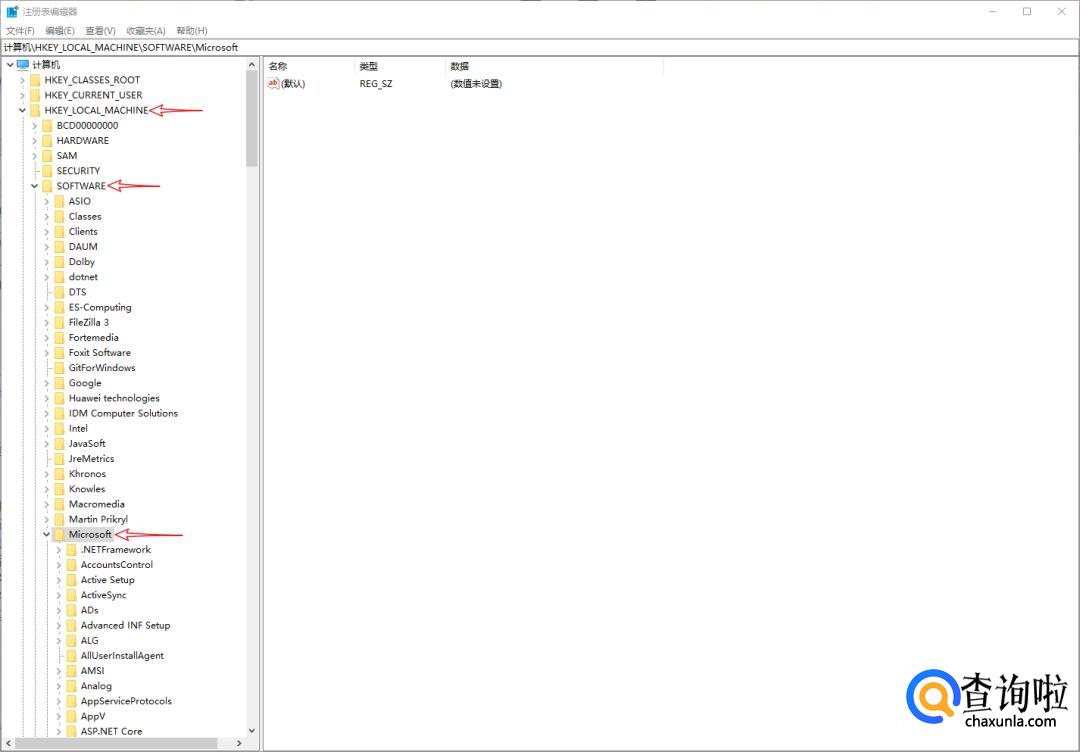
Task: Select the Foxit Software key
Action: (100, 353)
